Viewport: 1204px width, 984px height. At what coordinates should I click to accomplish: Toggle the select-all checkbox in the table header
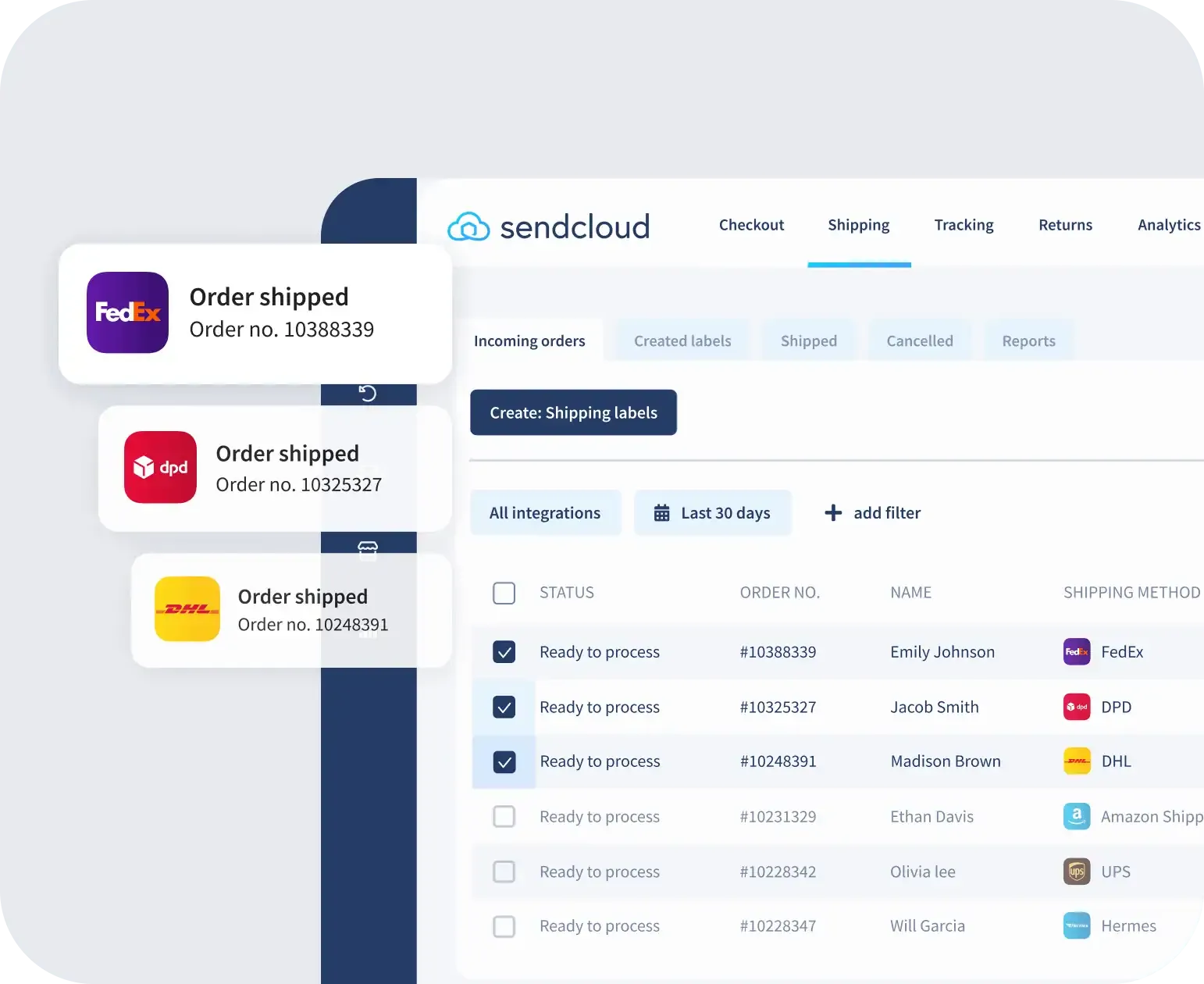click(x=504, y=593)
